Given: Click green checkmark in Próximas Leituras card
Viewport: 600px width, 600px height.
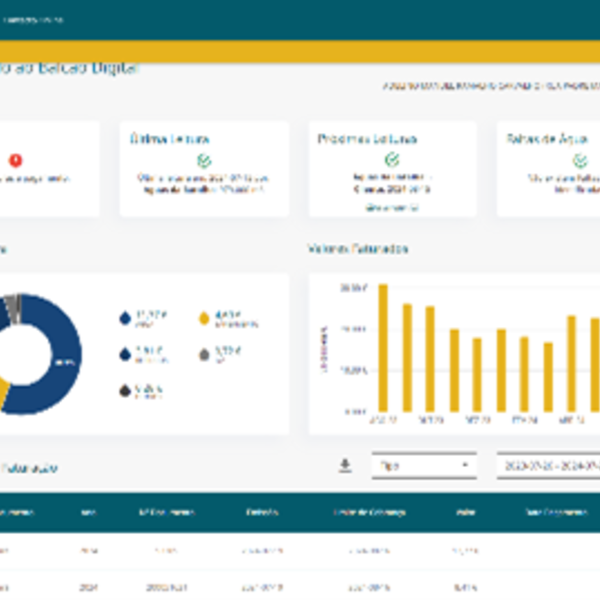Looking at the screenshot, I should pos(393,159).
